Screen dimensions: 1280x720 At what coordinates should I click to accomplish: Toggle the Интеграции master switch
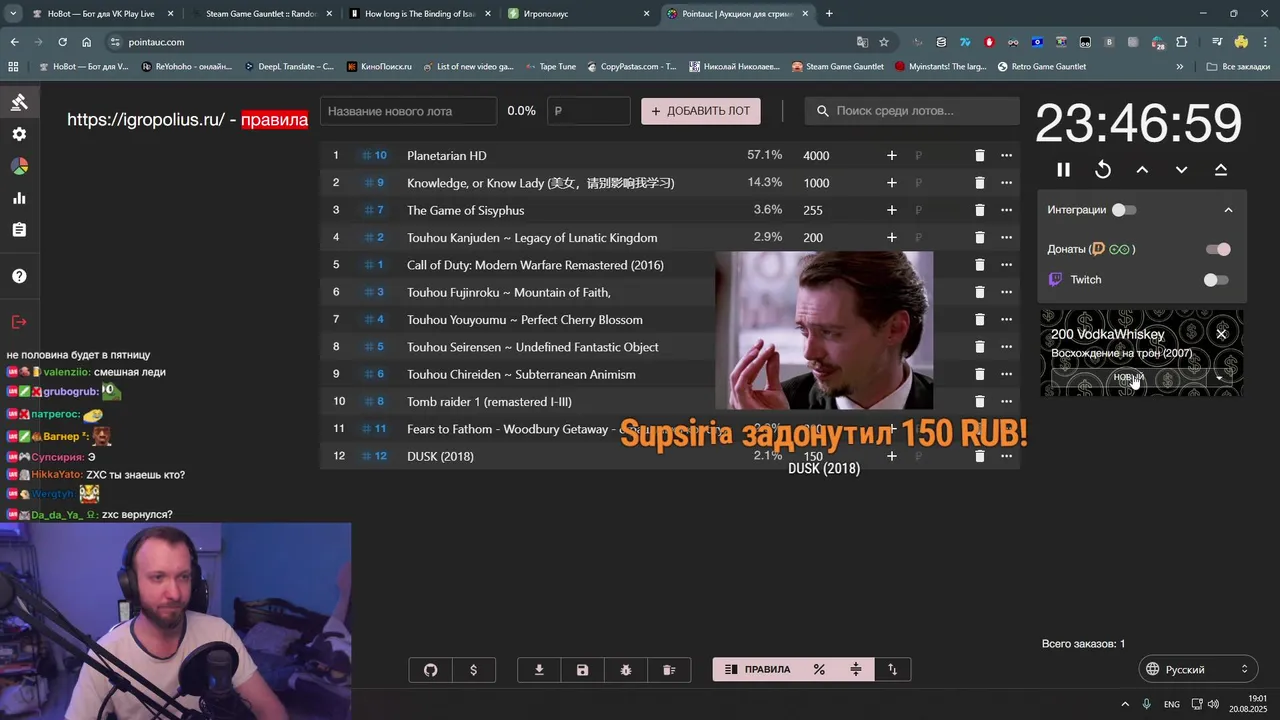pos(1124,210)
